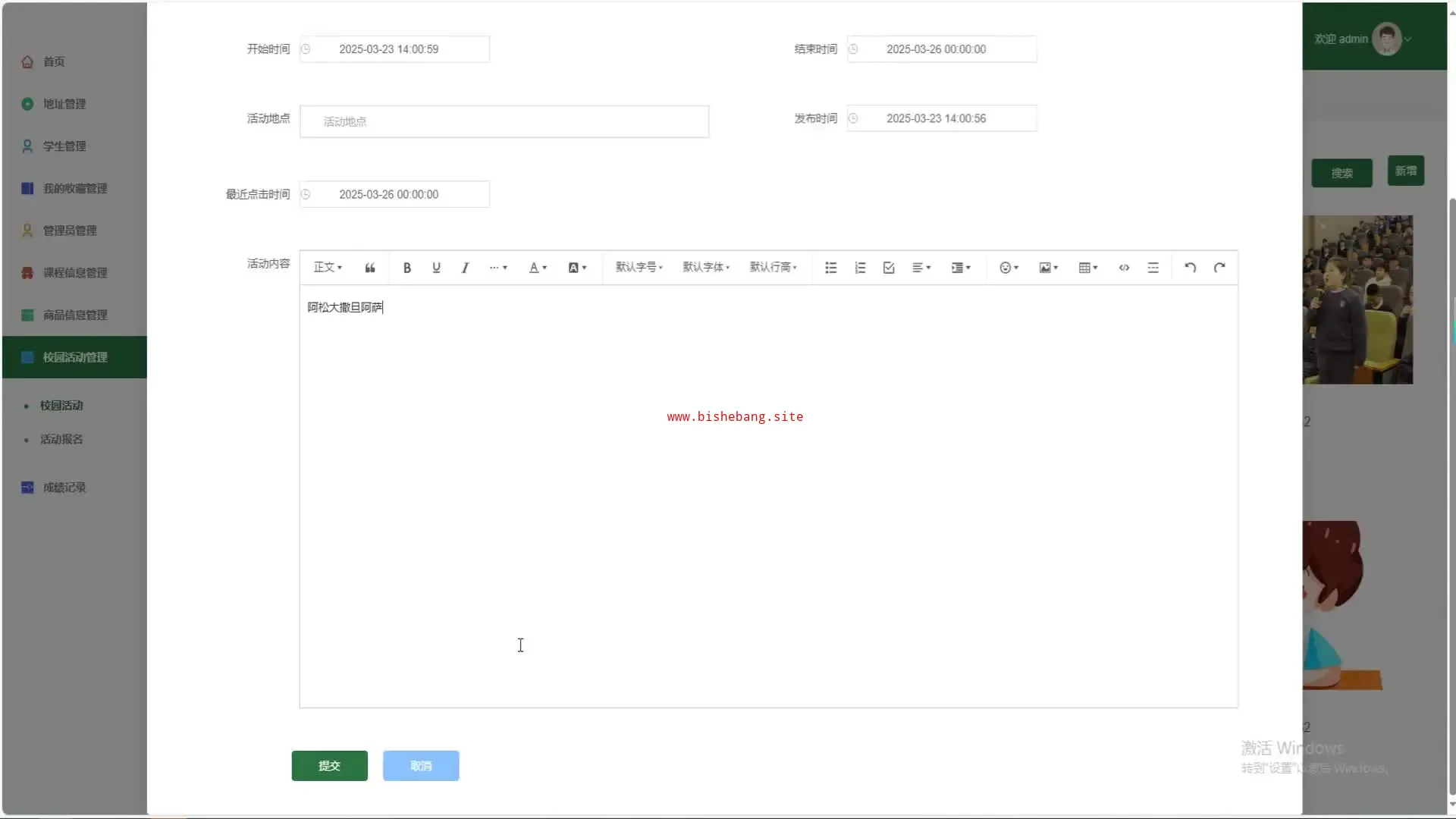Open the font color picker

[537, 268]
